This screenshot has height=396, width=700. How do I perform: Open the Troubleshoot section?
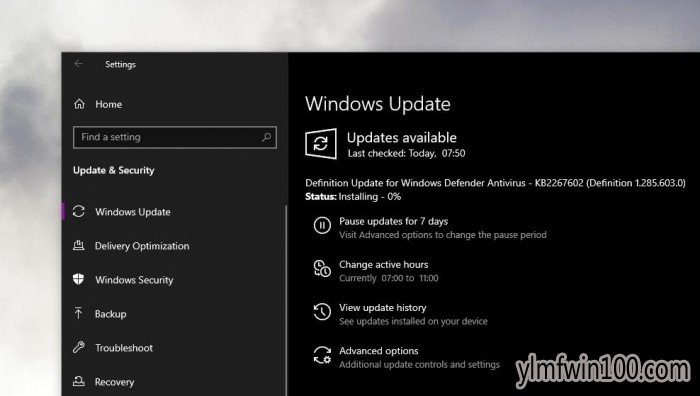(124, 348)
